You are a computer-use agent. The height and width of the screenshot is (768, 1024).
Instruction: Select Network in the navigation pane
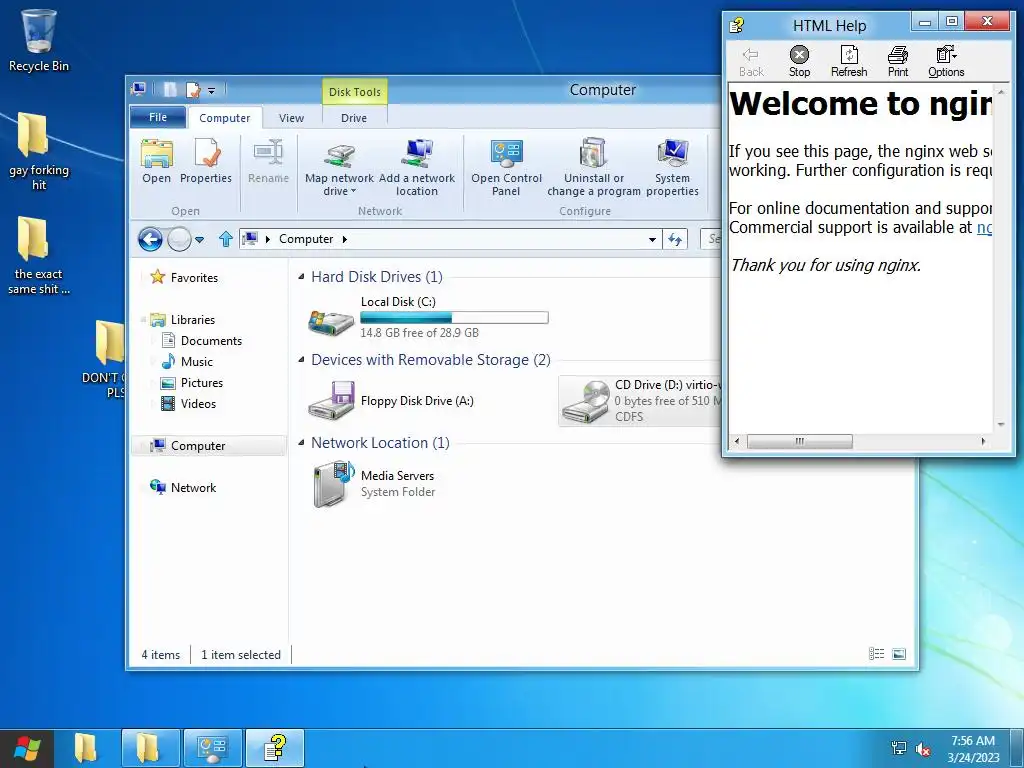click(193, 488)
